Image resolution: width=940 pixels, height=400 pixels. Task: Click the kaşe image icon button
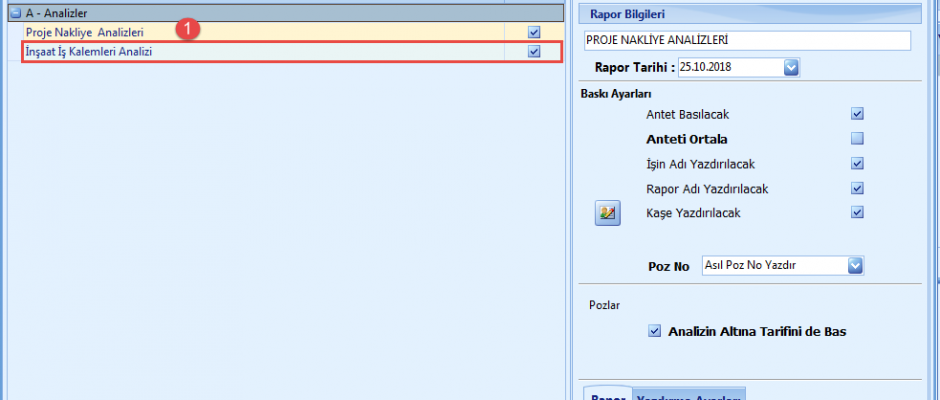tap(608, 213)
